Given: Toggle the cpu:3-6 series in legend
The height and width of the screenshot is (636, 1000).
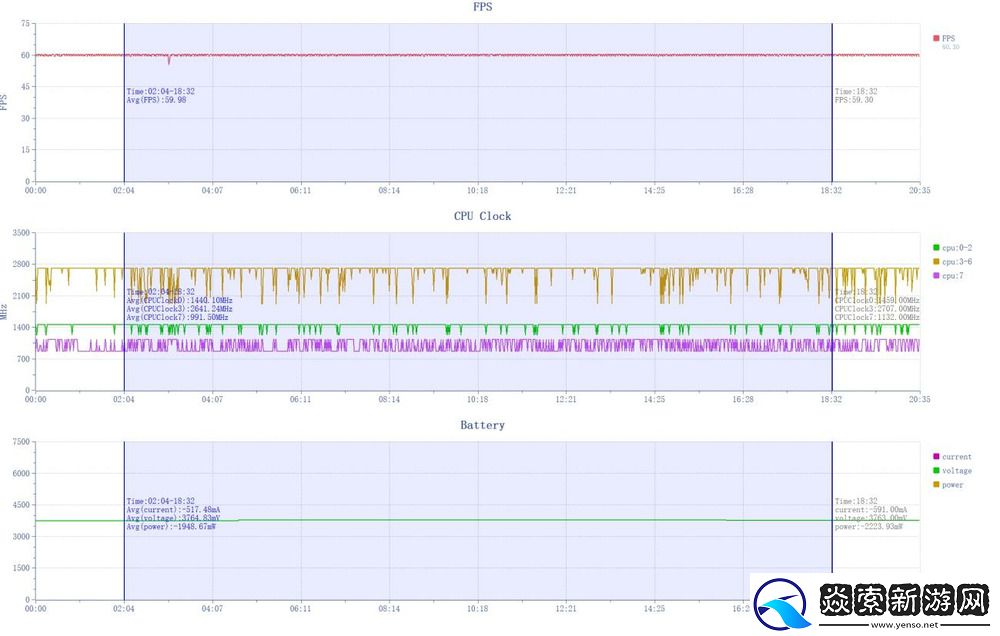Looking at the screenshot, I should pos(951,261).
